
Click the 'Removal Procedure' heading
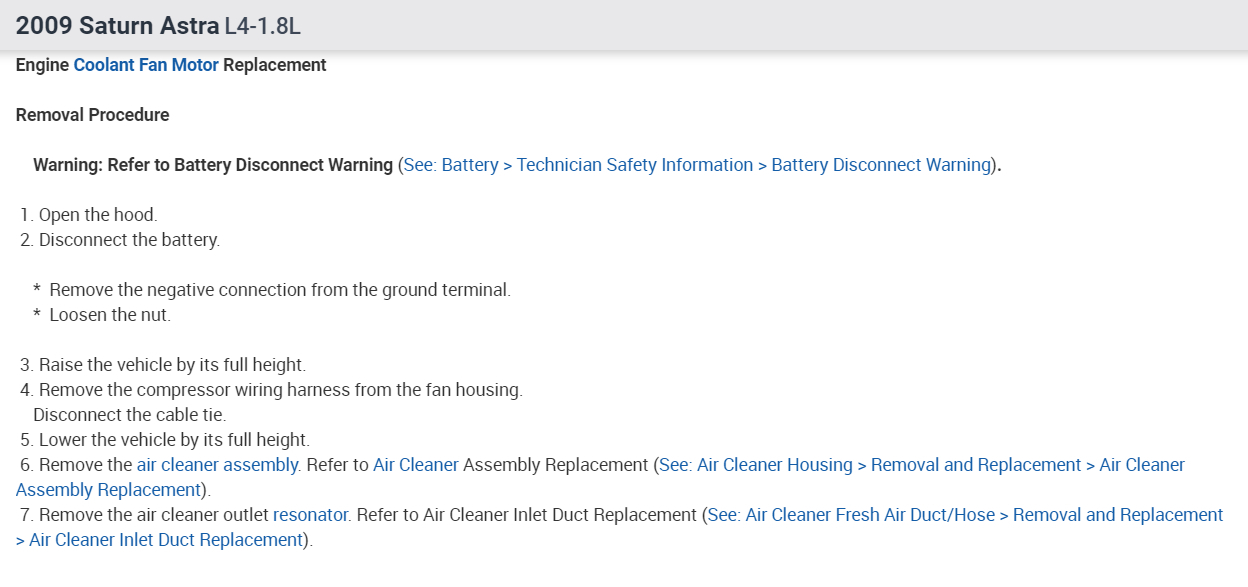tap(92, 115)
